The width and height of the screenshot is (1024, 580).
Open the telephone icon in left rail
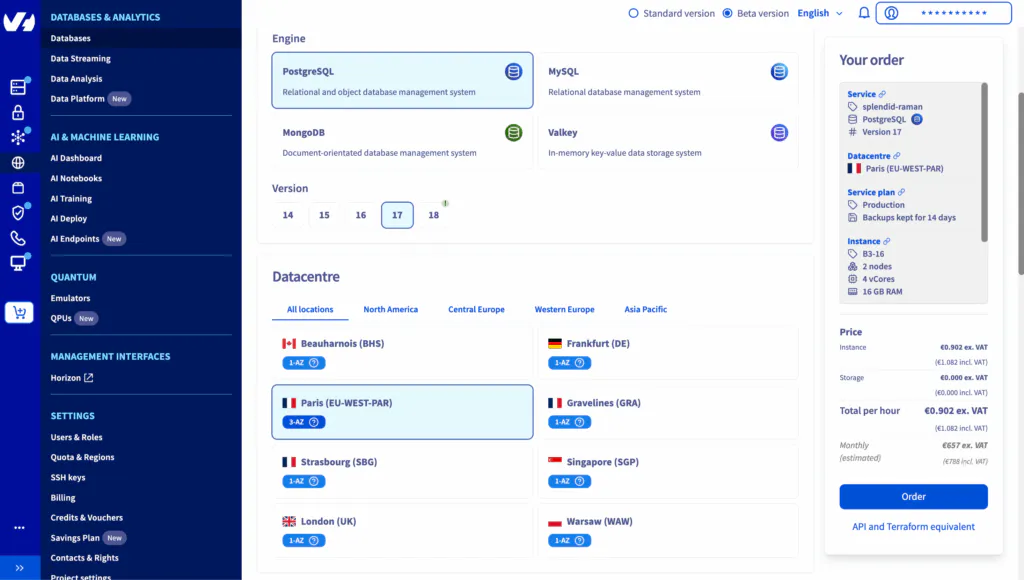point(18,238)
